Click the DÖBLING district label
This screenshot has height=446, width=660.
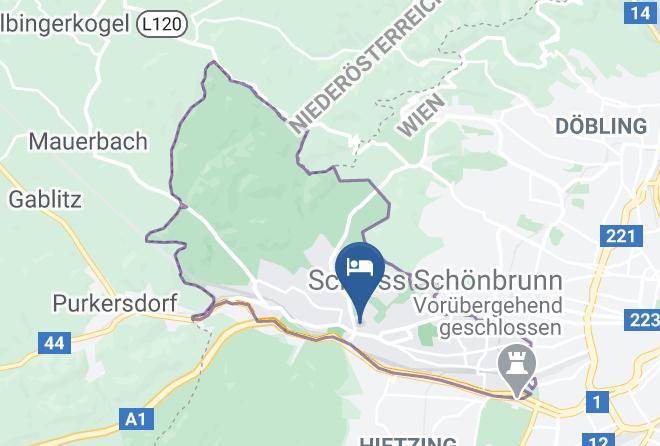pos(601,126)
